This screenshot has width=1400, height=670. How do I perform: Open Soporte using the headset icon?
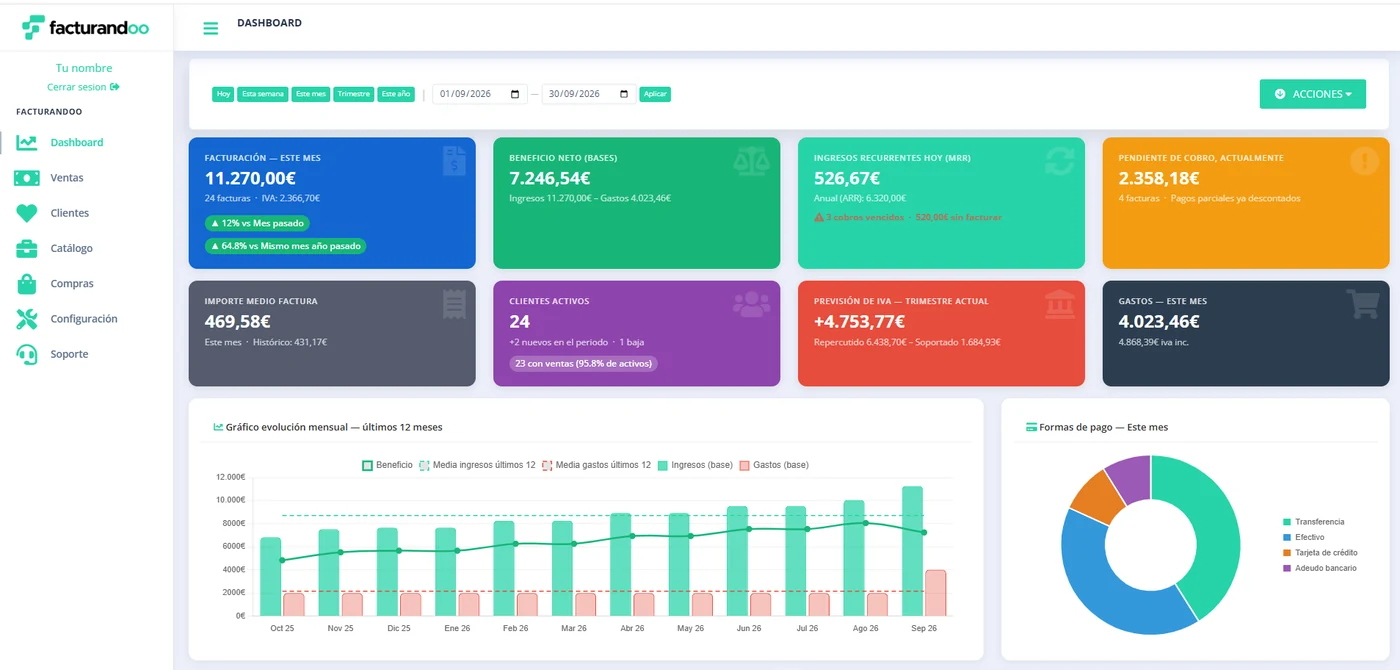pos(27,354)
